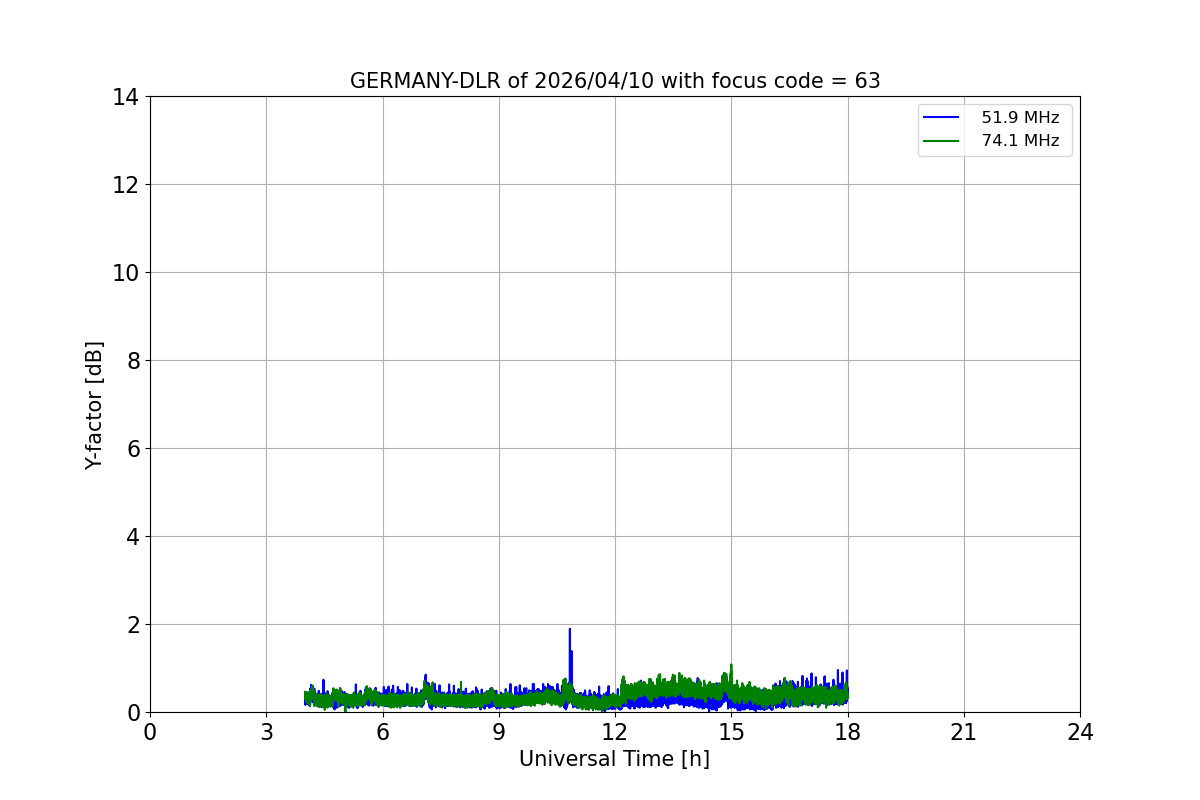The image size is (1200, 800).
Task: Select the 74.1 MHz legend label
Action: pos(1020,141)
